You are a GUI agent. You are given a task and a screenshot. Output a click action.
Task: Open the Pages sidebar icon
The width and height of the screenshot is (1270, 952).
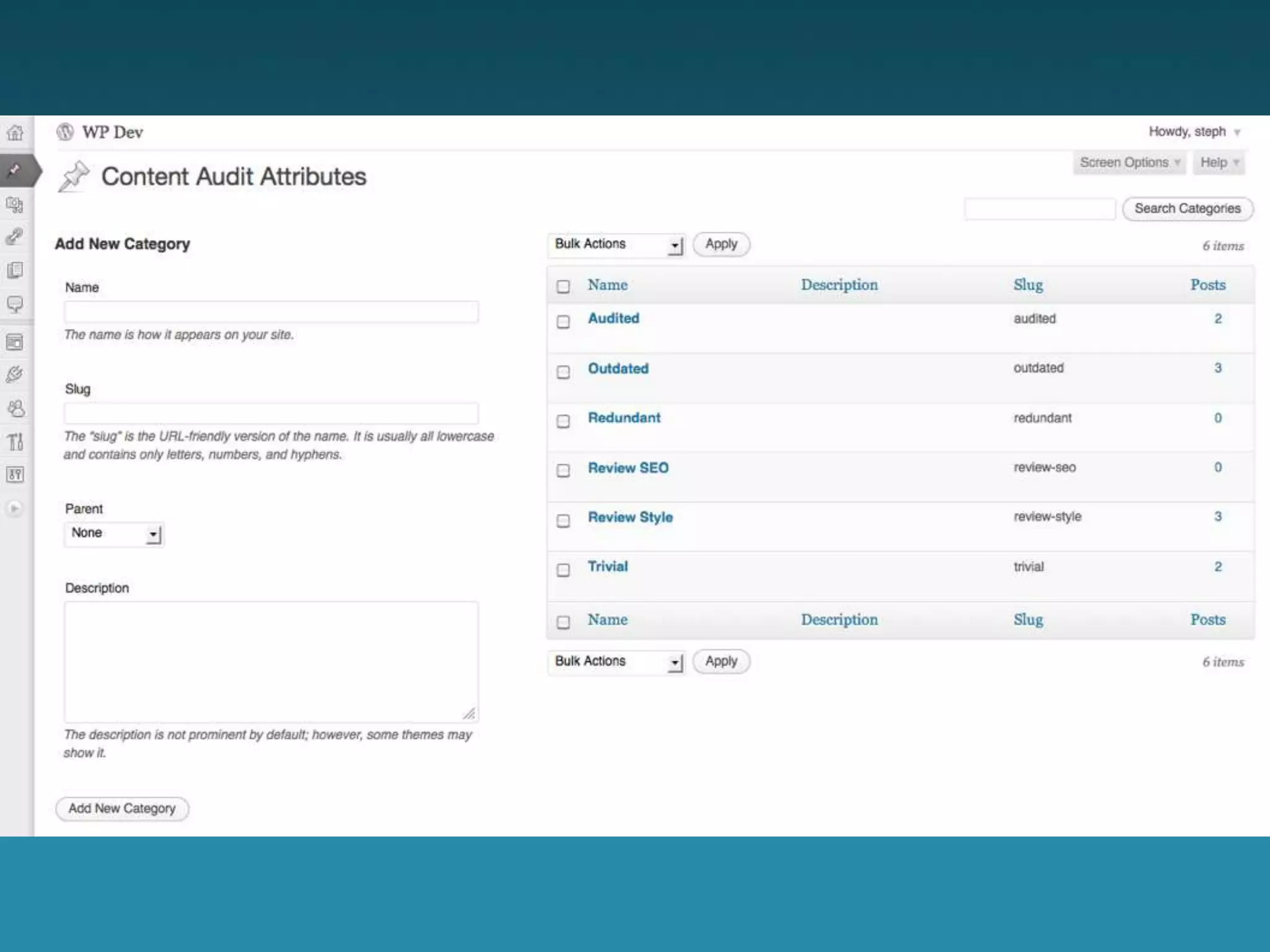pos(16,270)
